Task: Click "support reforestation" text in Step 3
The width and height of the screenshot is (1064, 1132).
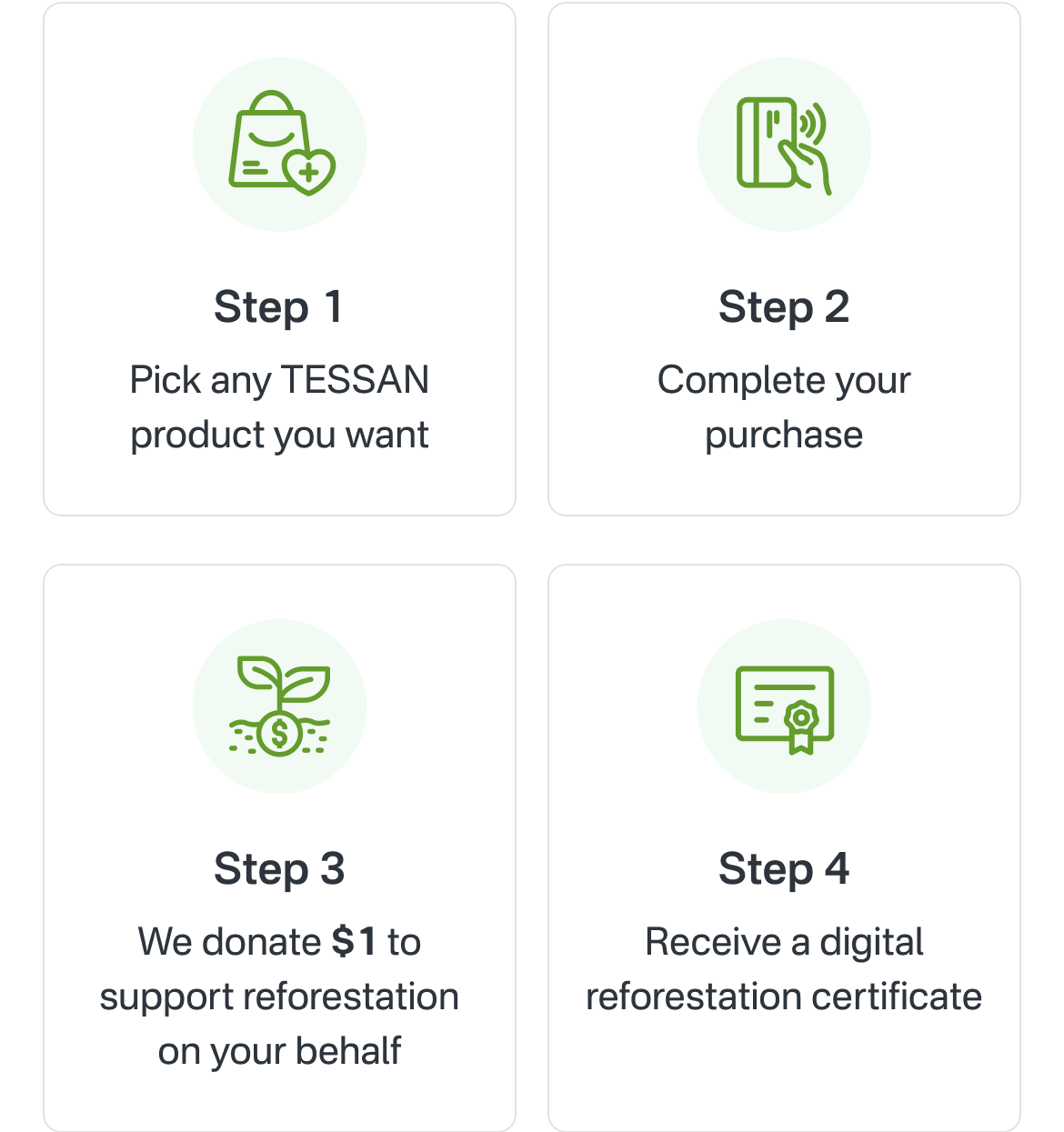Action: tap(279, 997)
